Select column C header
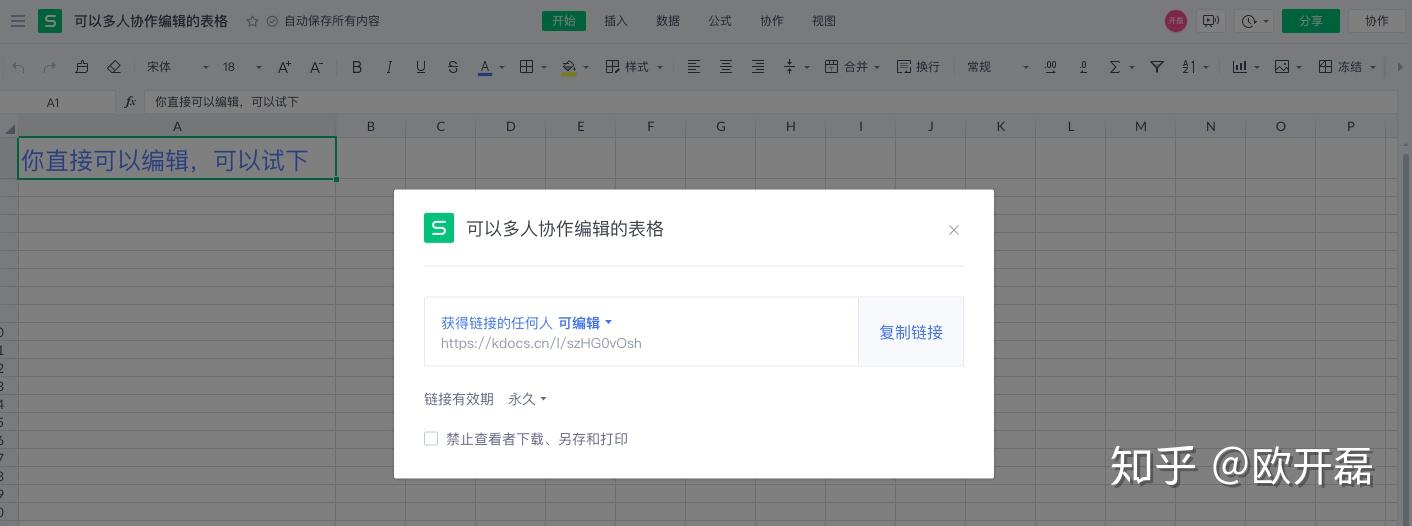1412x526 pixels. 440,126
